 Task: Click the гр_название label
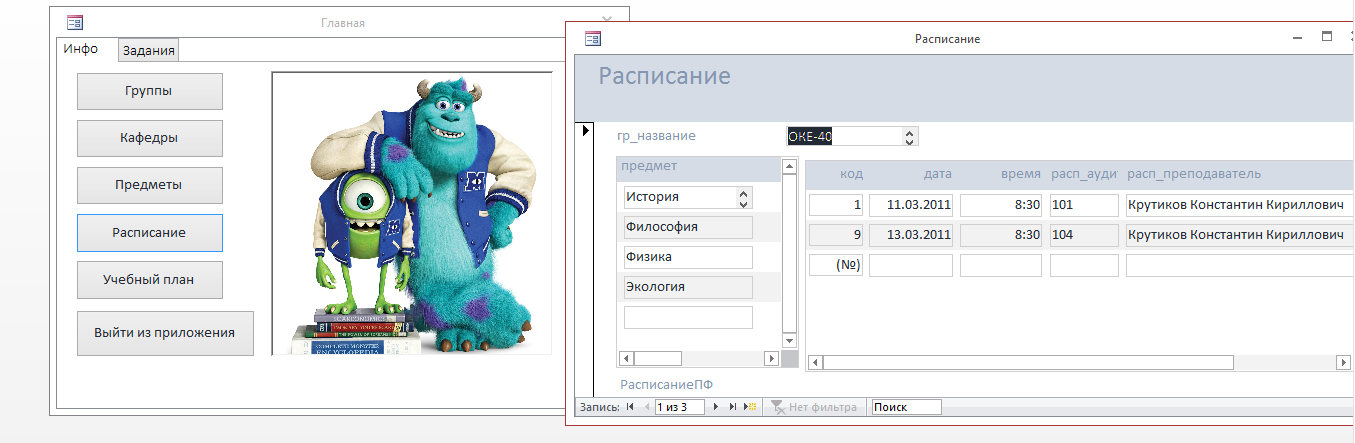pyautogui.click(x=657, y=136)
